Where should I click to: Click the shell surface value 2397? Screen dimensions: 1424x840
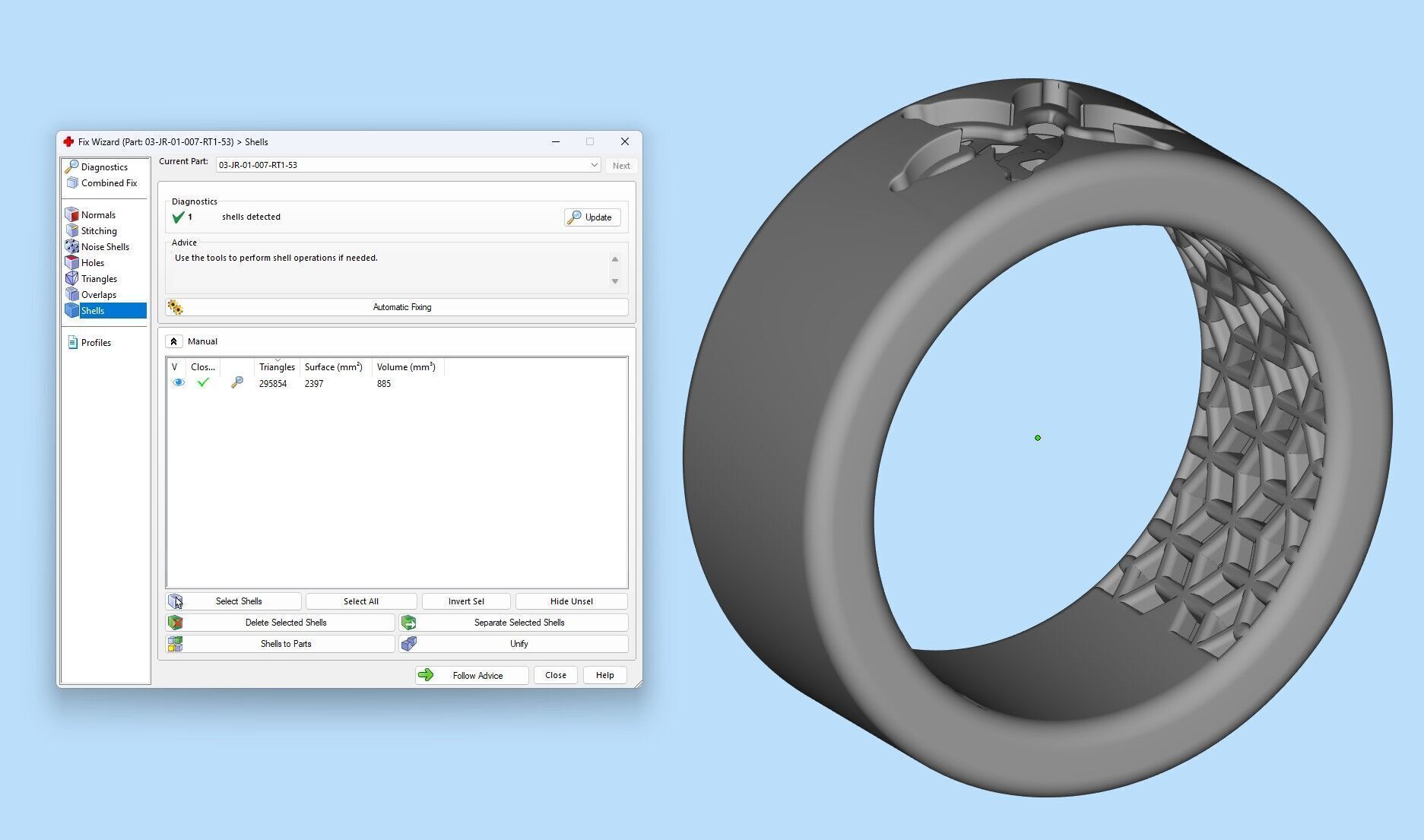coord(314,384)
